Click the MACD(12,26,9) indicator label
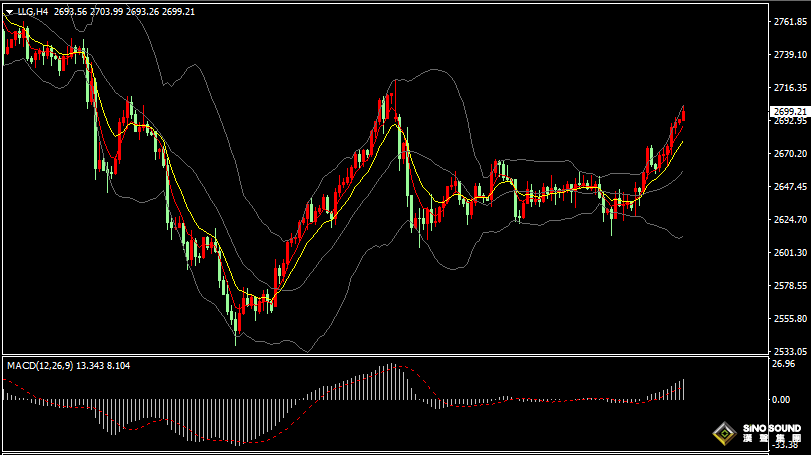The image size is (811, 455). 40,366
